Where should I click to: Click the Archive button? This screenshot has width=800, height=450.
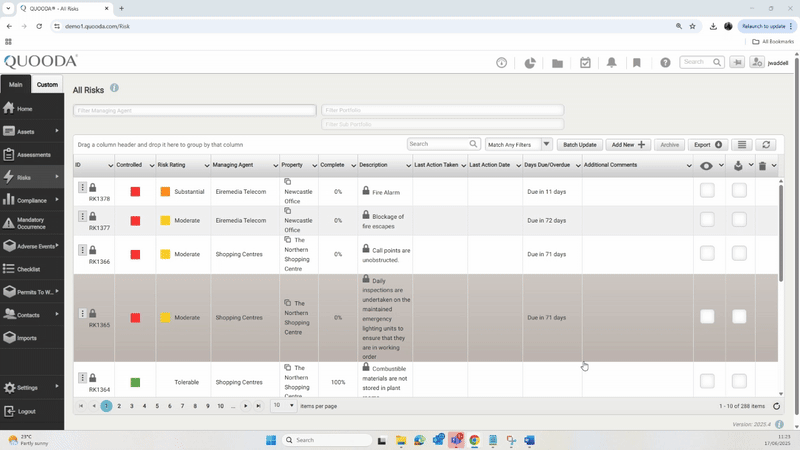pos(669,145)
